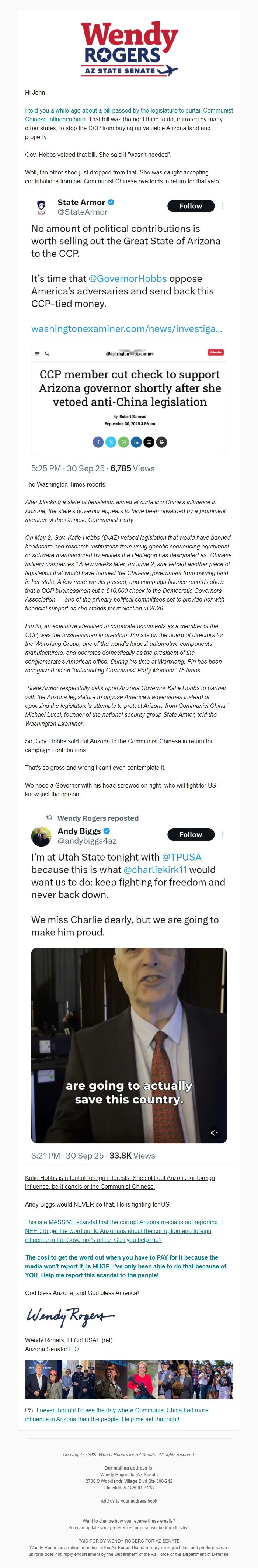The width and height of the screenshot is (258, 1568).
Task: Open the three-dot menu on State Armor post
Action: 223,206
